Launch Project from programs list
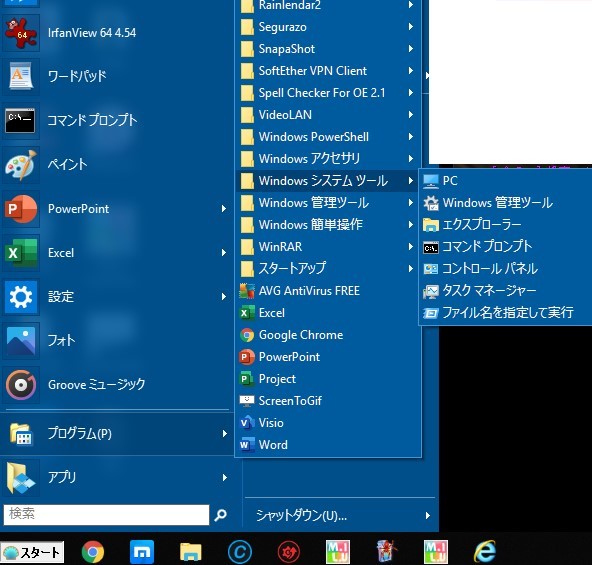This screenshot has height=565, width=592. click(328, 379)
